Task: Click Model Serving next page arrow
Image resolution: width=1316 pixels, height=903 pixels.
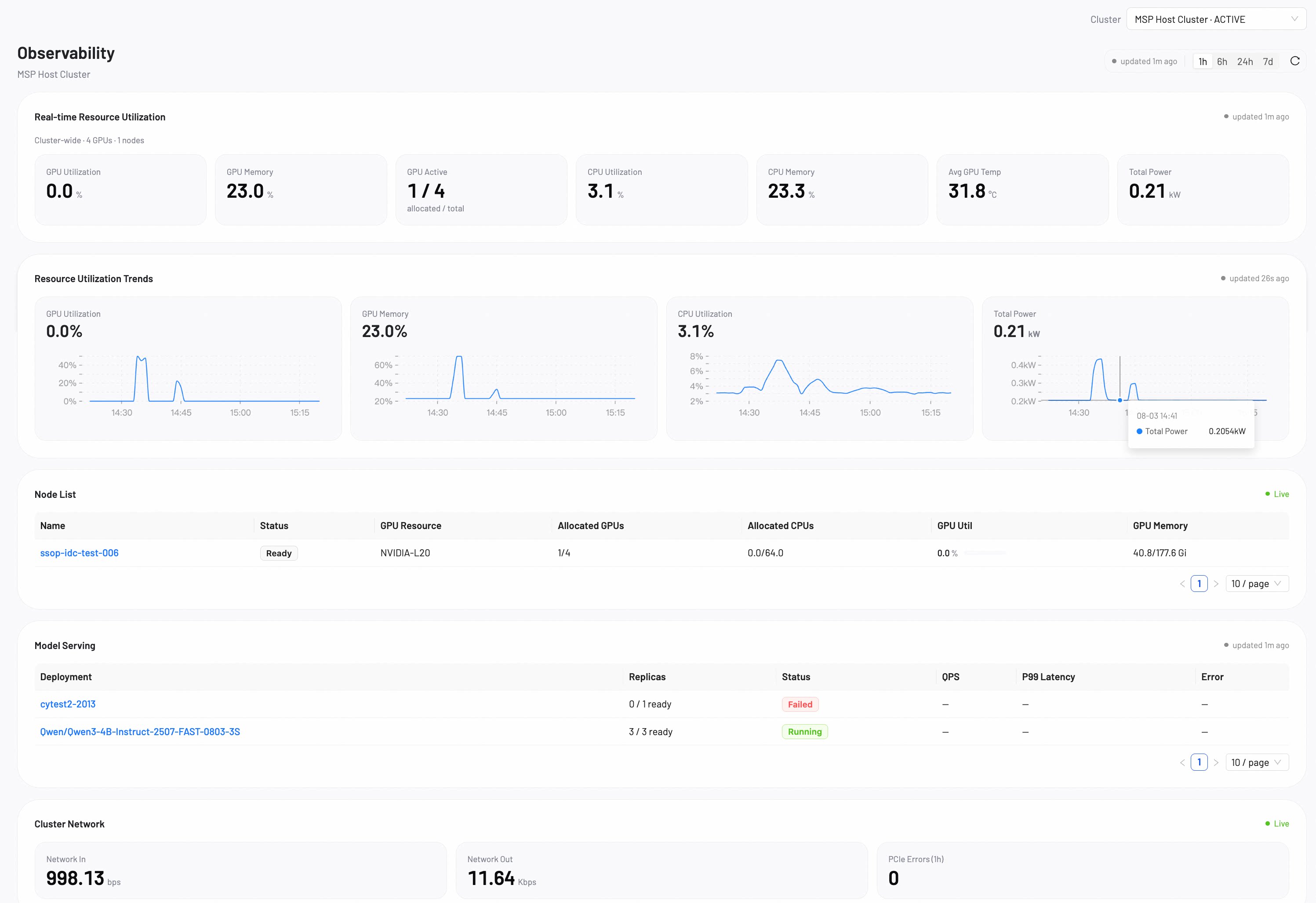Action: click(x=1216, y=762)
